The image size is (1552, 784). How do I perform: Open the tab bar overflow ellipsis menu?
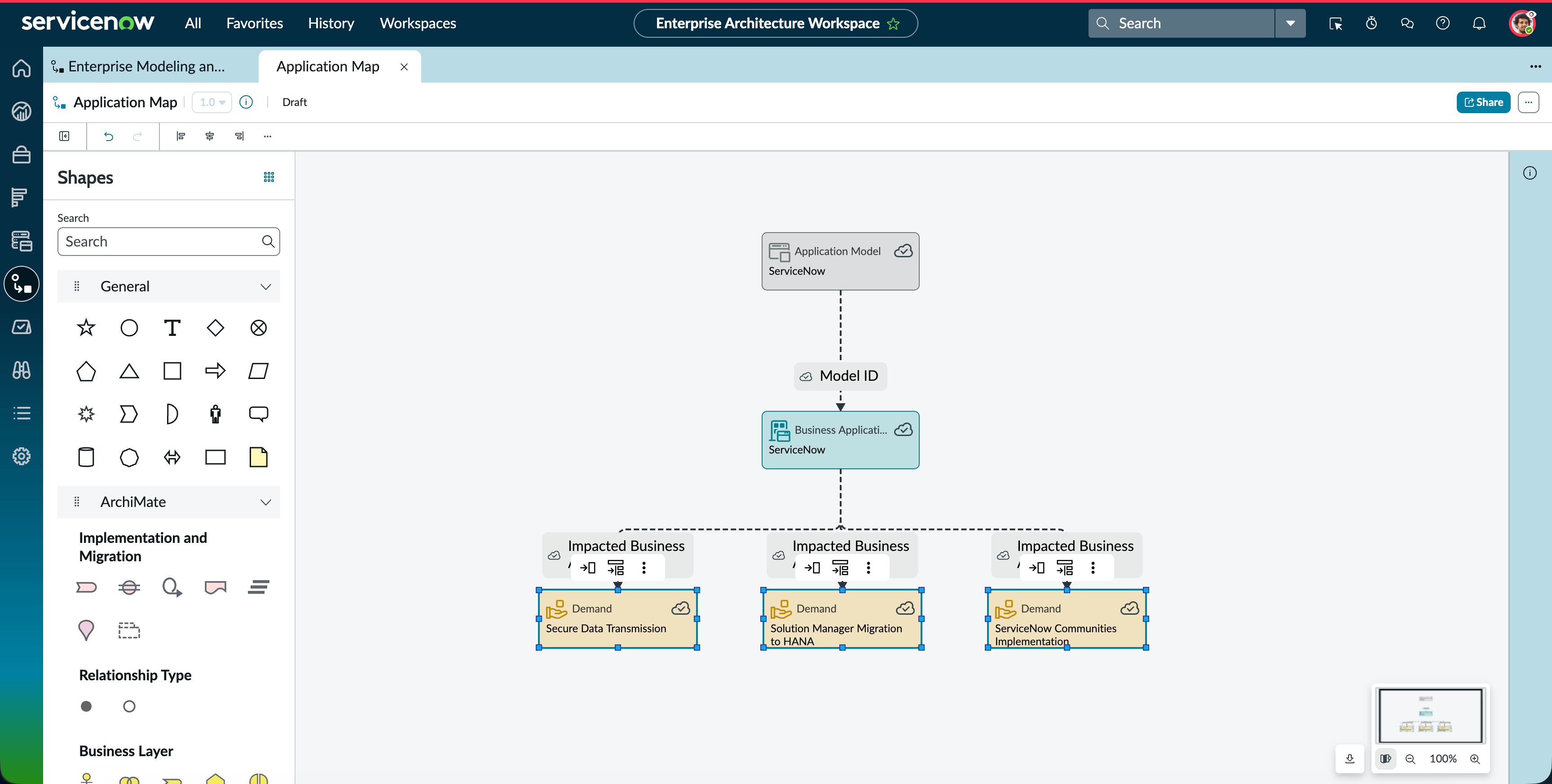[x=1536, y=66]
